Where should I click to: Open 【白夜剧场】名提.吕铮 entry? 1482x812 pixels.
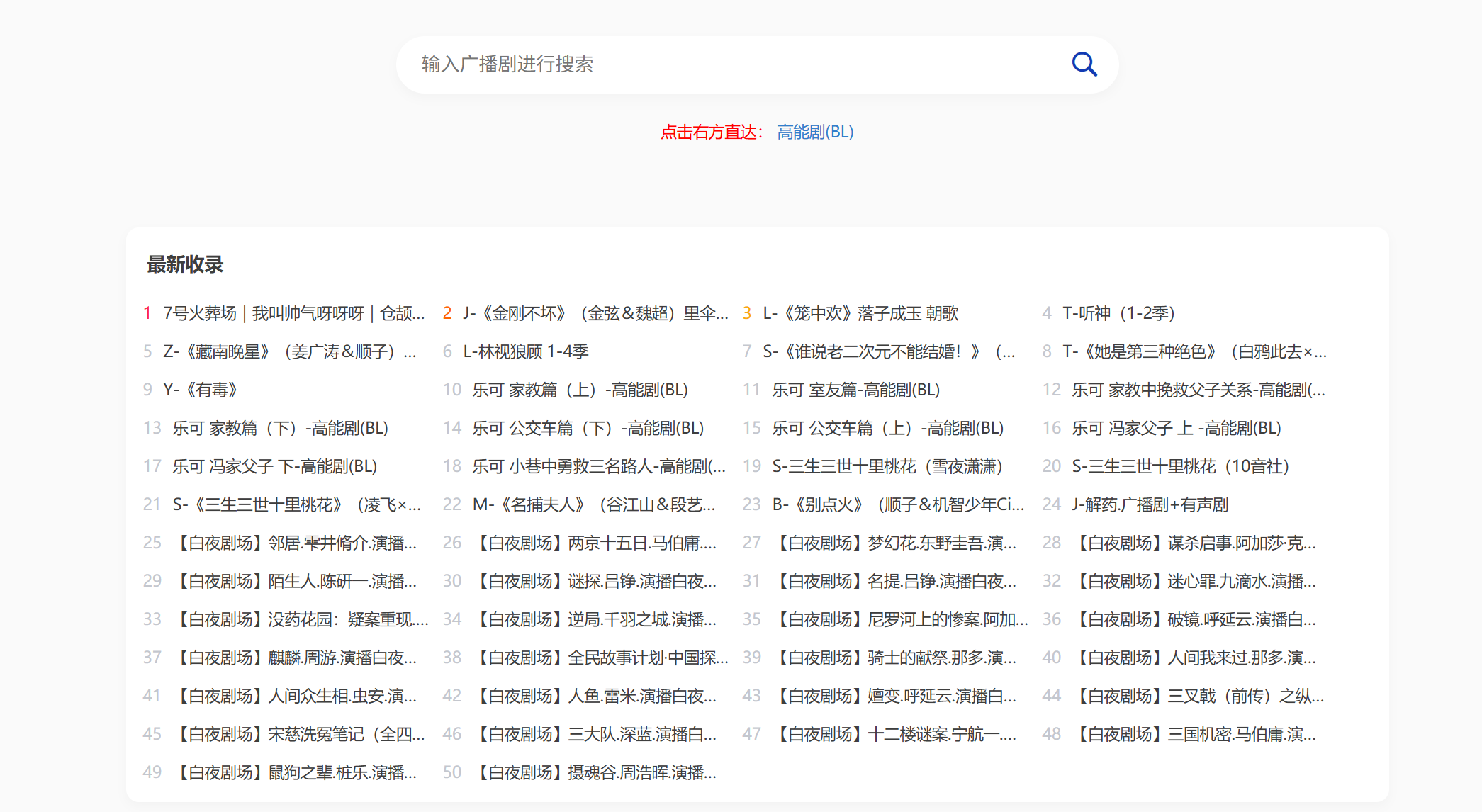[x=894, y=581]
